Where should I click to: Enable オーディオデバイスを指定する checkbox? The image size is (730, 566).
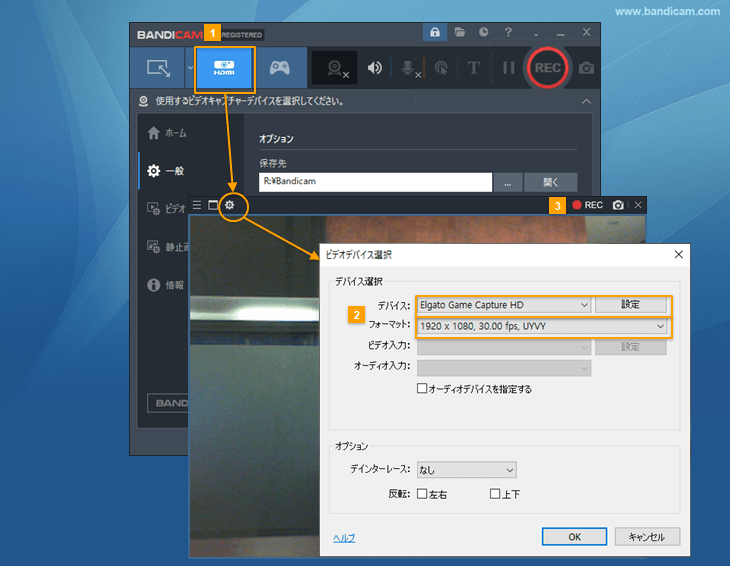[x=422, y=388]
